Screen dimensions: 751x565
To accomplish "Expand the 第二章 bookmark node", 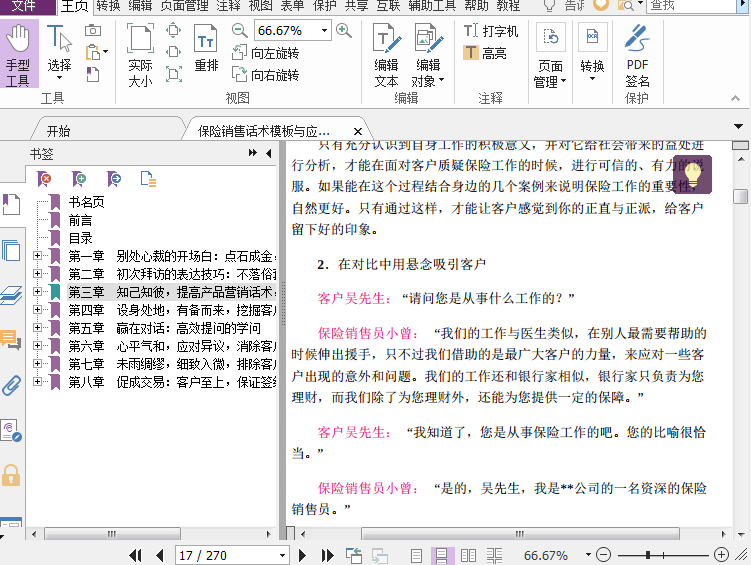I will (x=37, y=273).
